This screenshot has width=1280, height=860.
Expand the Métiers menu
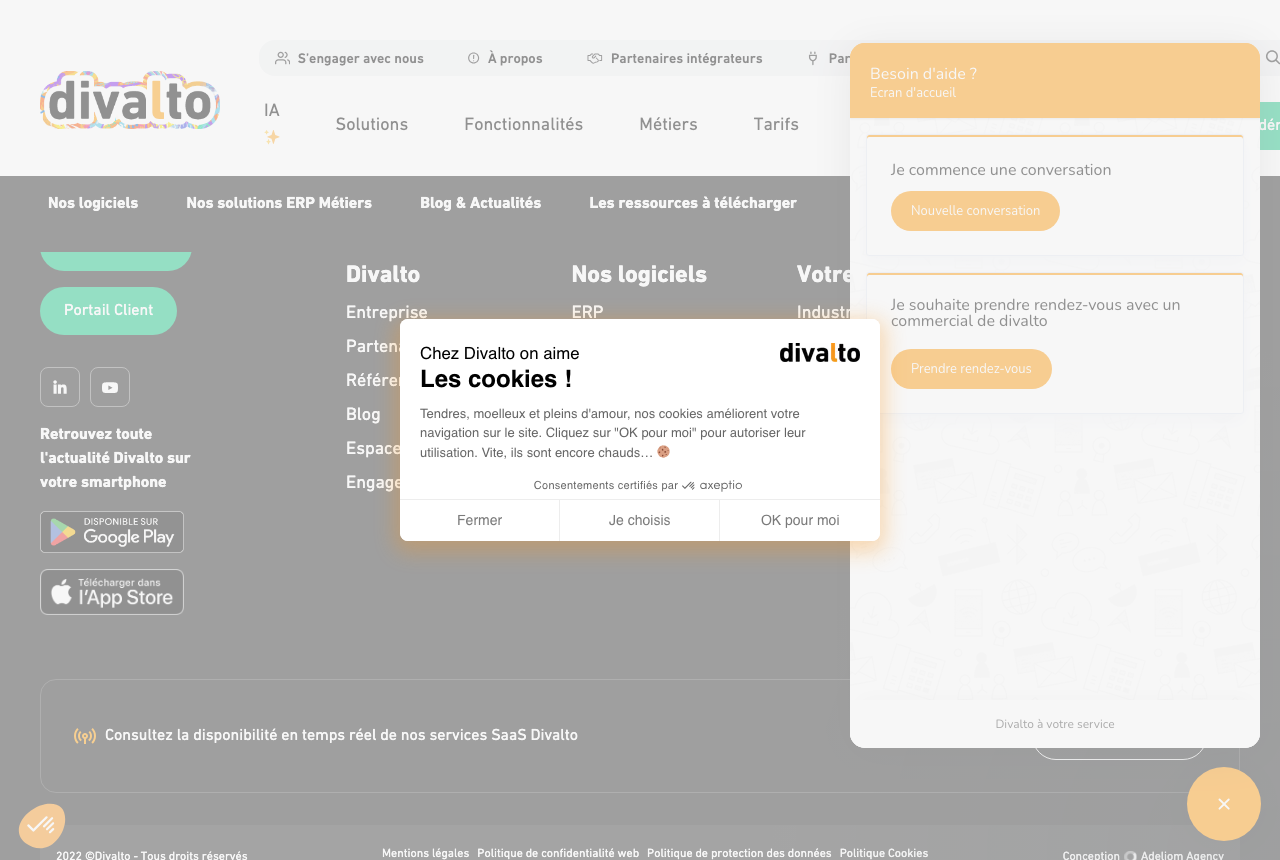point(669,125)
